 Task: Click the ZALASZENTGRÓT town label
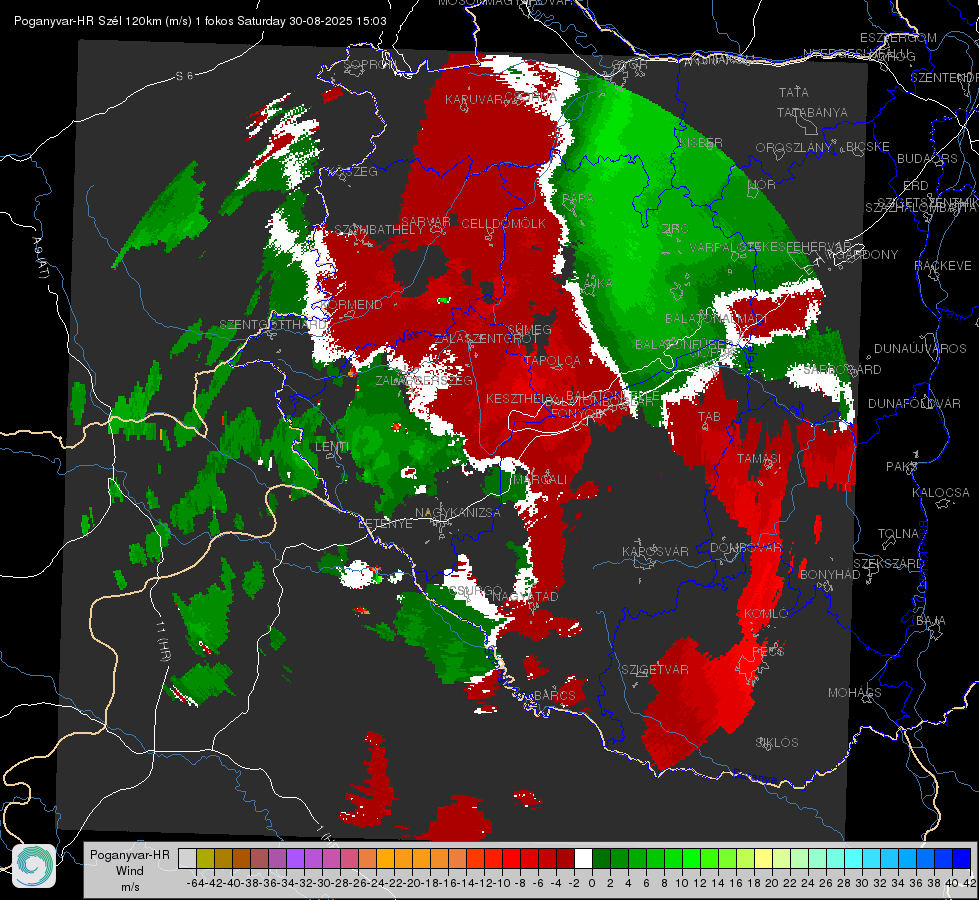point(486,339)
